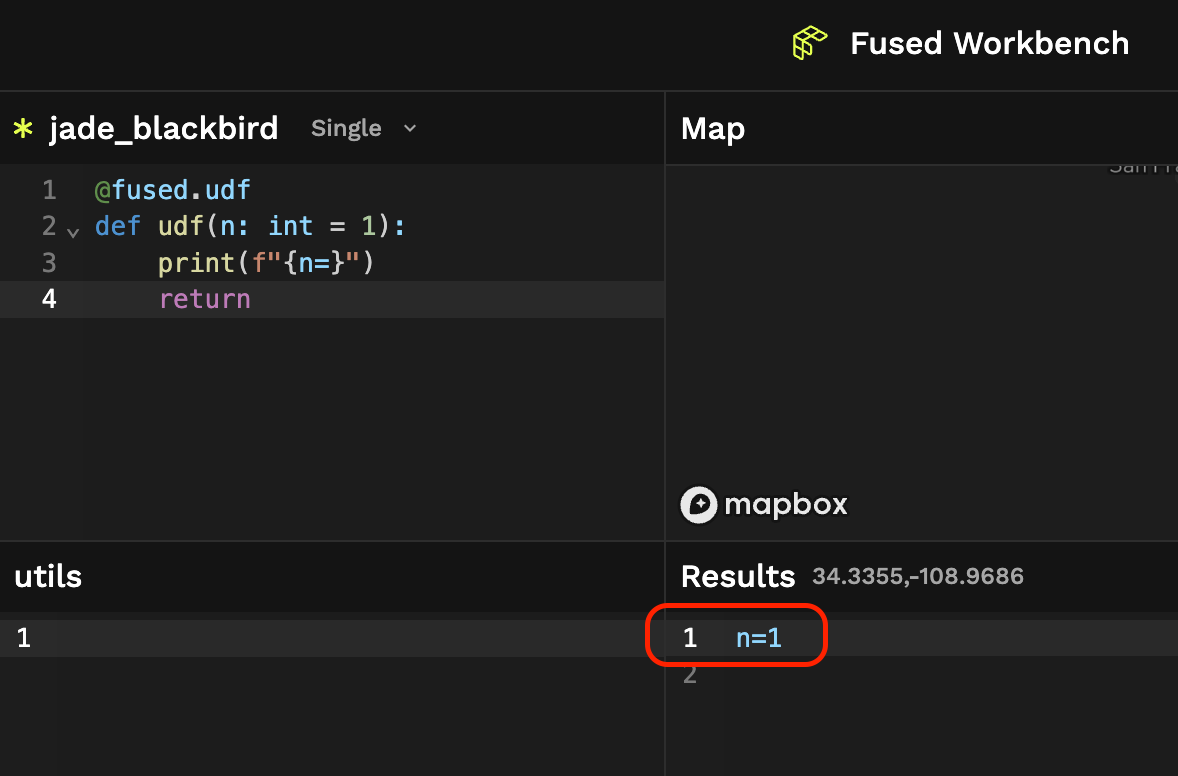Place cursor on the return statement
1178x776 pixels.
point(204,299)
